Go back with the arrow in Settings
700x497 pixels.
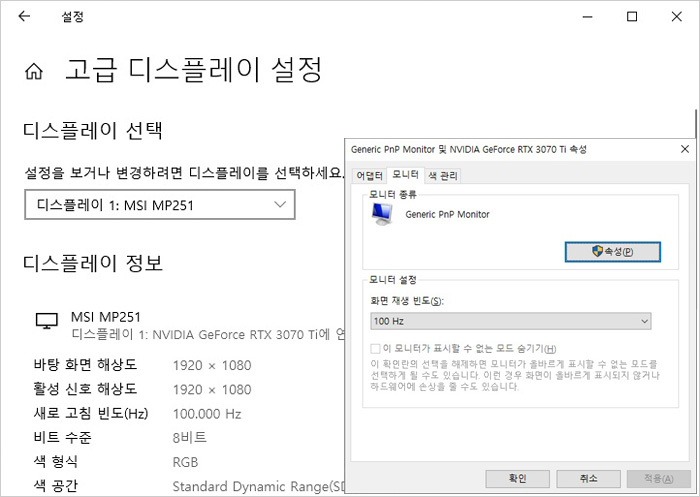24,17
